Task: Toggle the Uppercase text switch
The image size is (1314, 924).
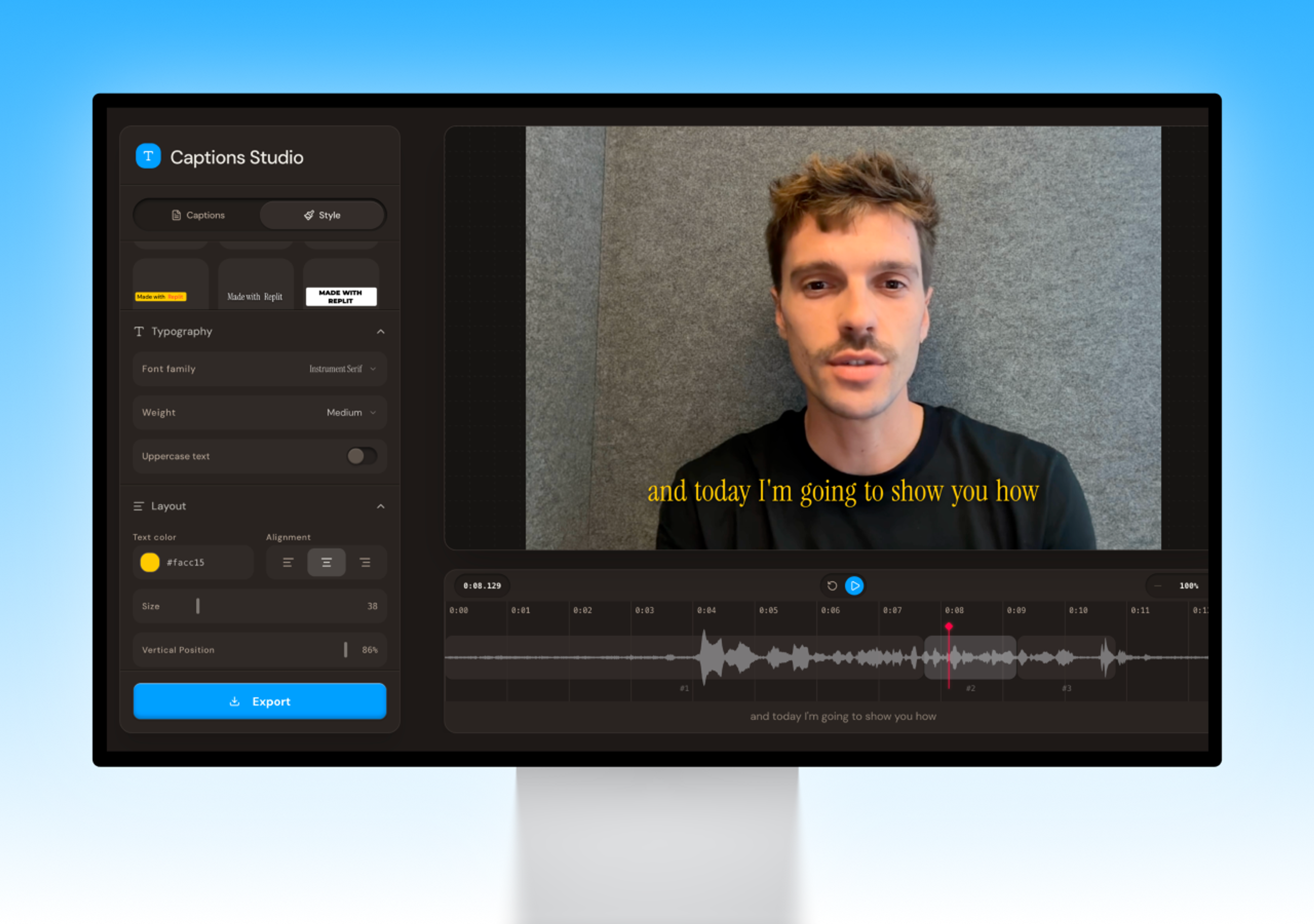Action: (x=362, y=456)
